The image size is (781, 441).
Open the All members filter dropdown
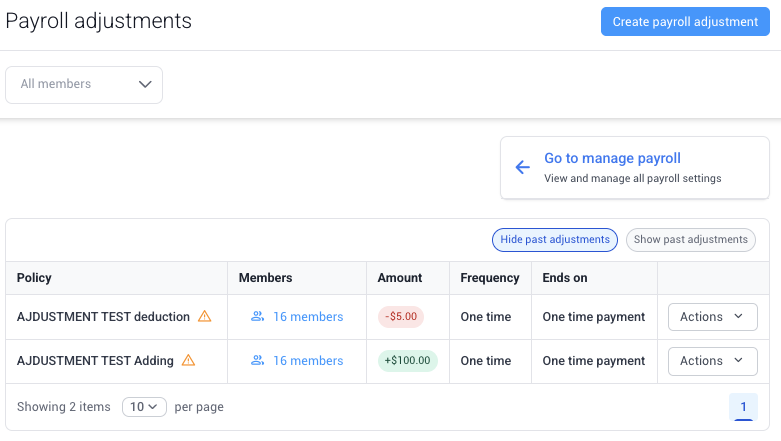coord(84,85)
